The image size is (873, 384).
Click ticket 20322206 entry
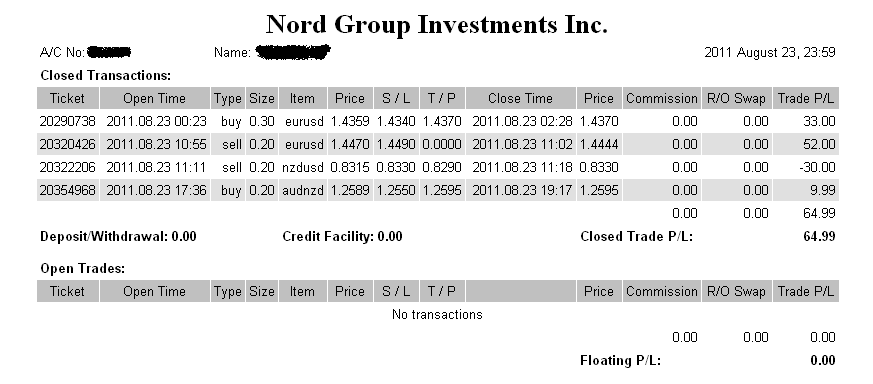coord(67,168)
